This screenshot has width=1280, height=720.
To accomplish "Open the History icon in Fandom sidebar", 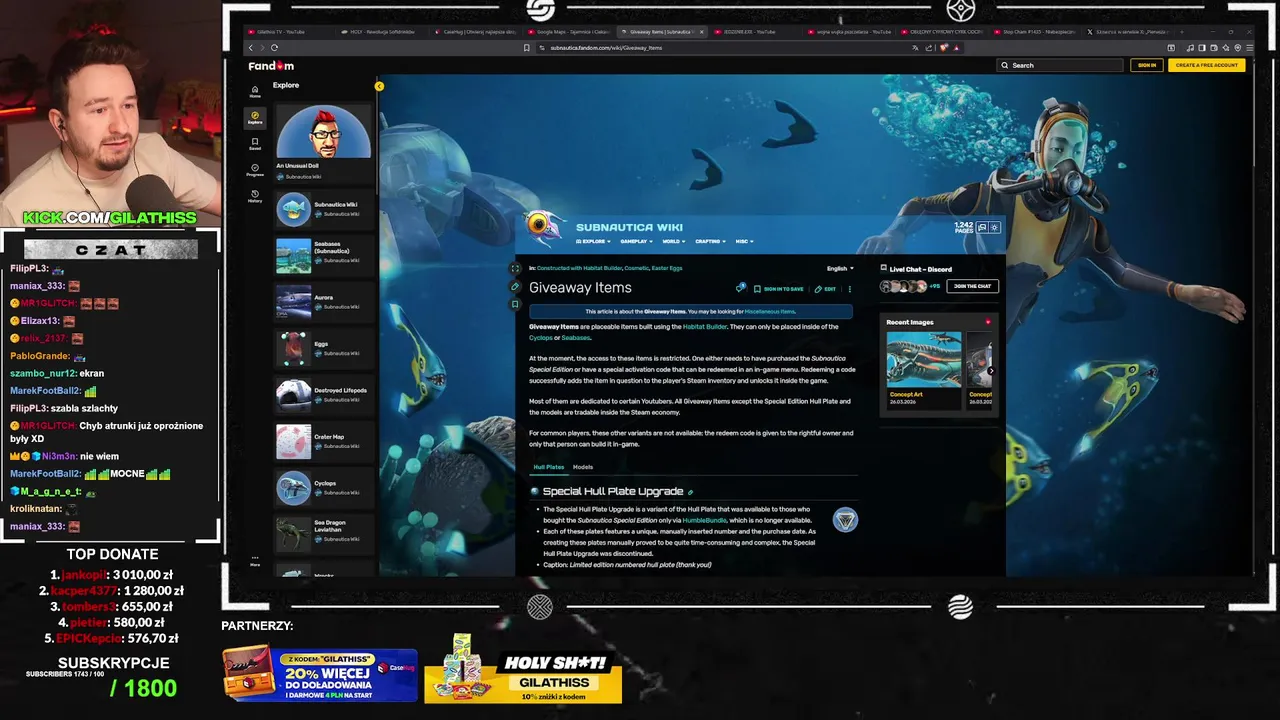I will tap(255, 196).
